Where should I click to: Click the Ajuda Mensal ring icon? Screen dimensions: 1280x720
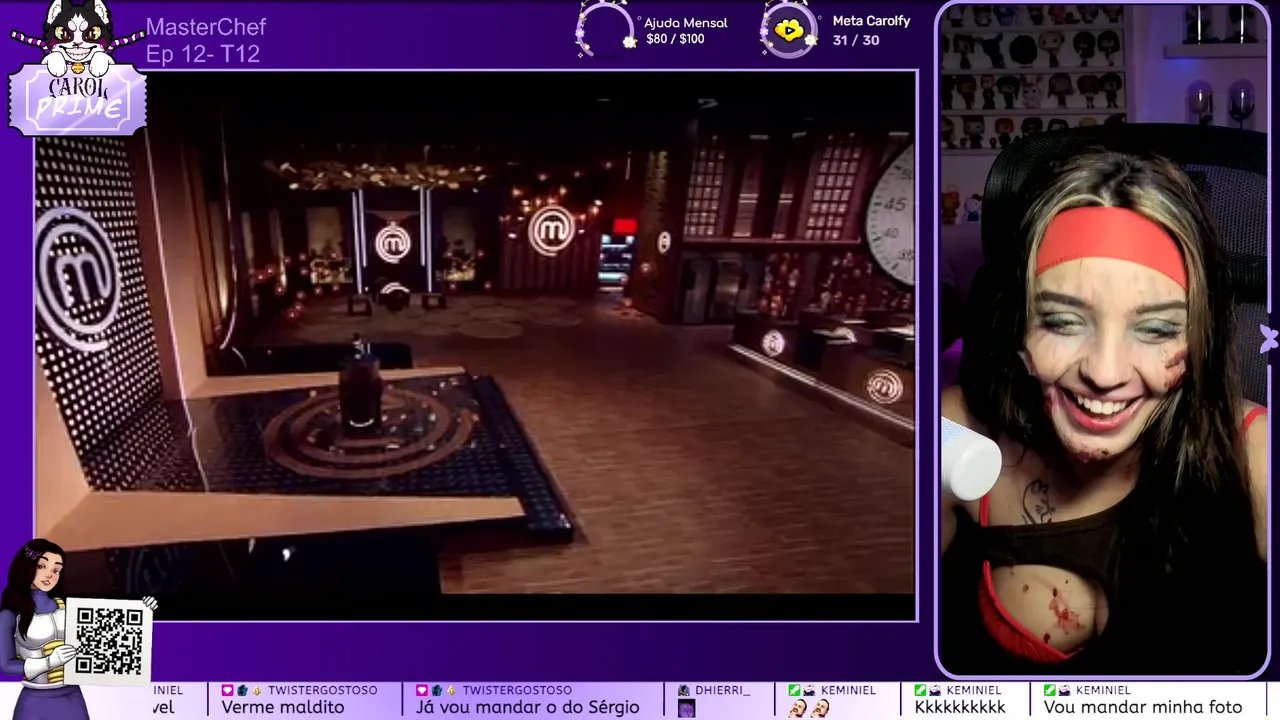coord(606,30)
